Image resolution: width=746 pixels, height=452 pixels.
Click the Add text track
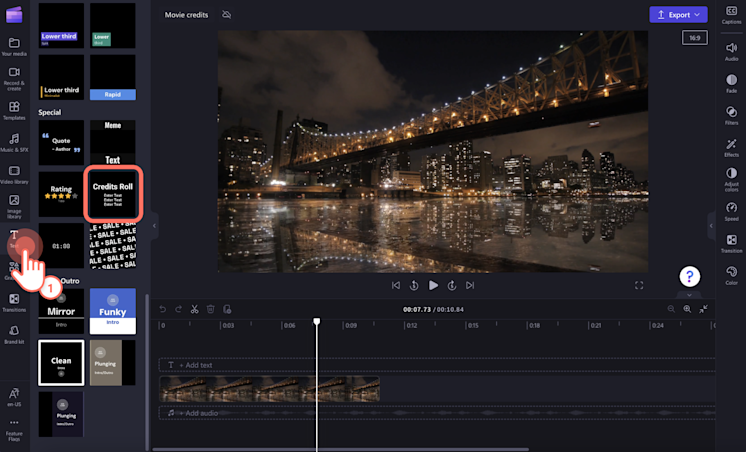(437, 365)
